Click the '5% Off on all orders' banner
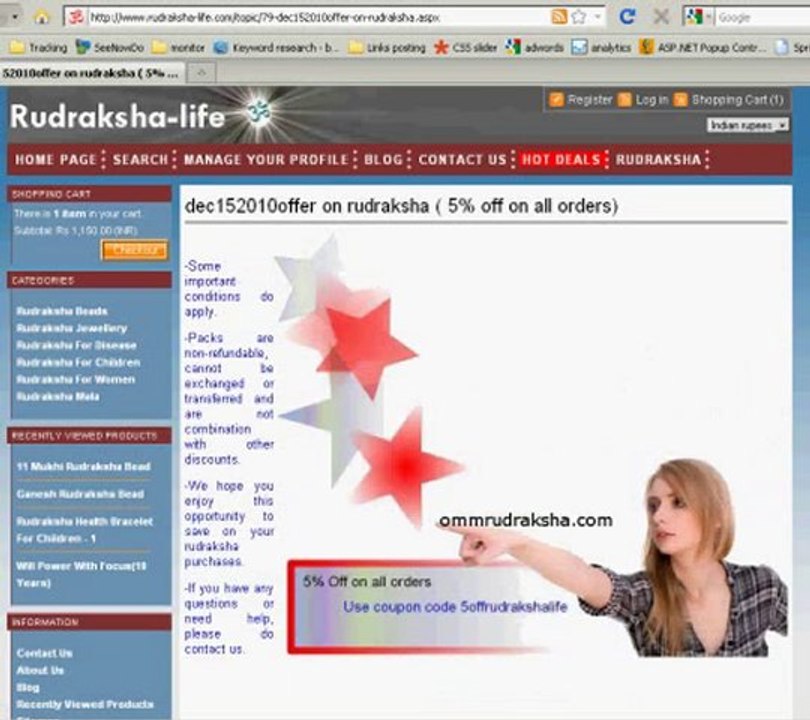 367,582
